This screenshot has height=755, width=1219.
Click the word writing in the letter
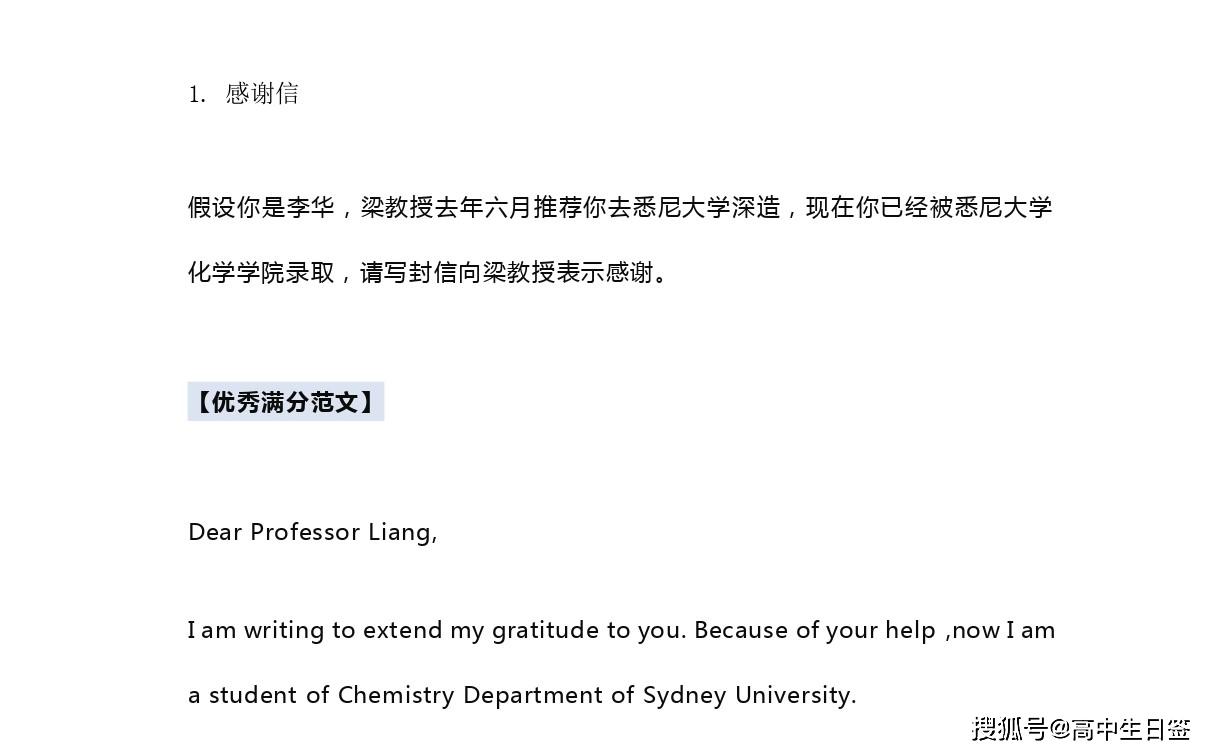(x=284, y=631)
